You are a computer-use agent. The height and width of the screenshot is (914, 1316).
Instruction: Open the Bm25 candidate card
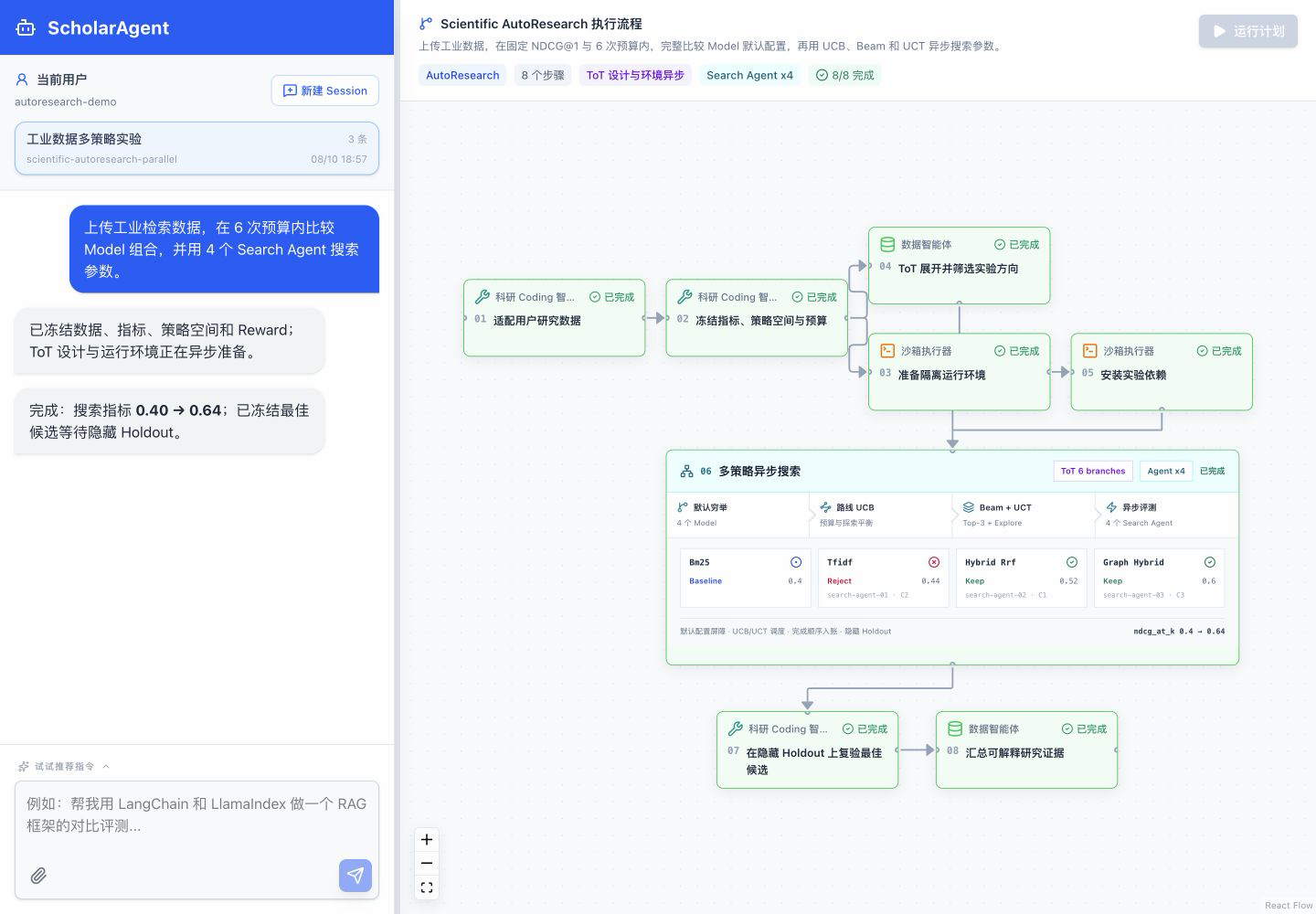745,578
